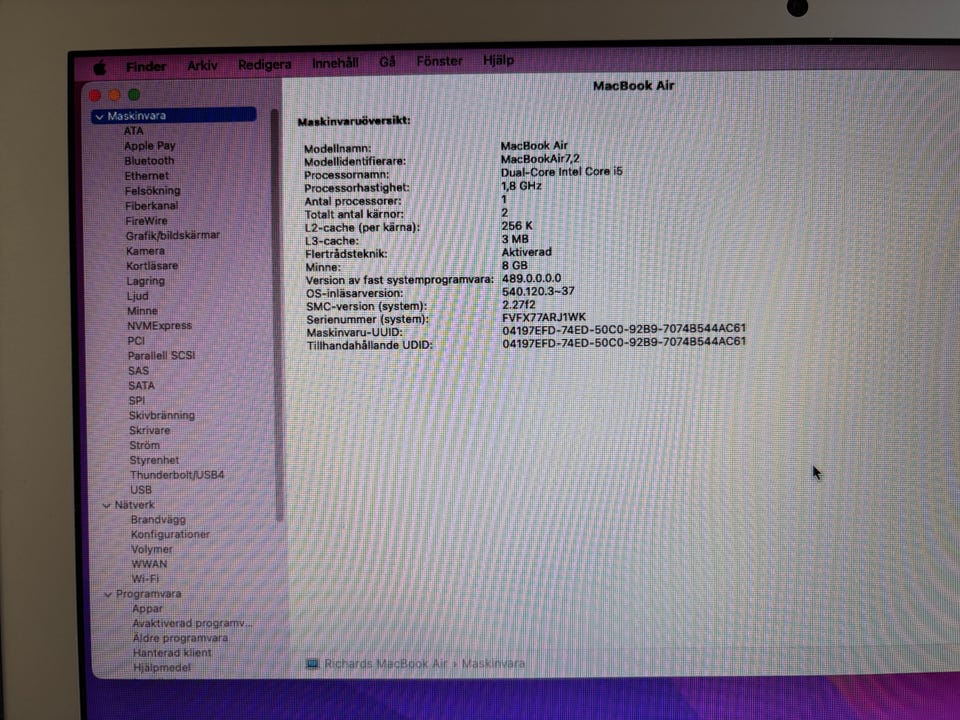Screen dimensions: 960x720
Task: Click the Dual-Core Intel Core i5 value
Action: 561,171
